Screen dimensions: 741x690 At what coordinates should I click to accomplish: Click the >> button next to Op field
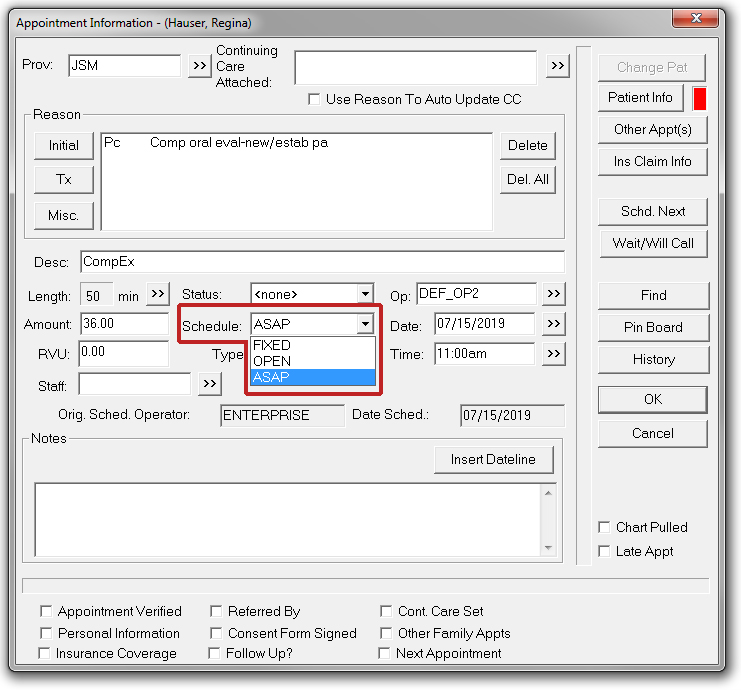554,294
